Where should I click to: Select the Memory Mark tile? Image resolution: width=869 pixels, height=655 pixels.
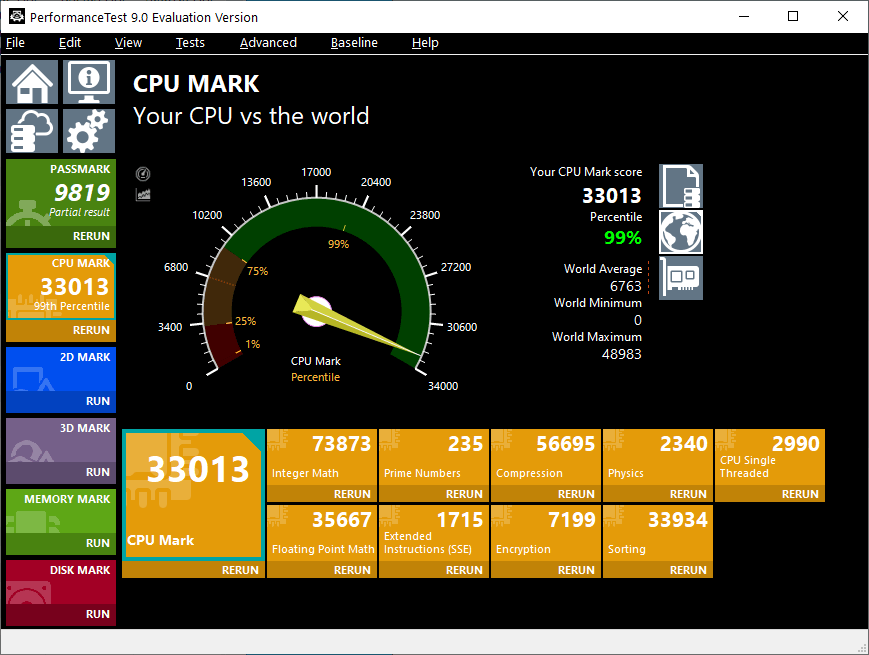pos(61,511)
